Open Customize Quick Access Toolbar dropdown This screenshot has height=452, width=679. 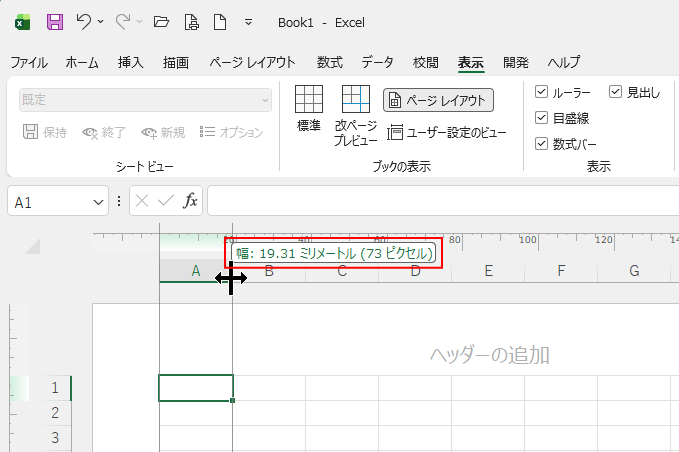(x=248, y=22)
